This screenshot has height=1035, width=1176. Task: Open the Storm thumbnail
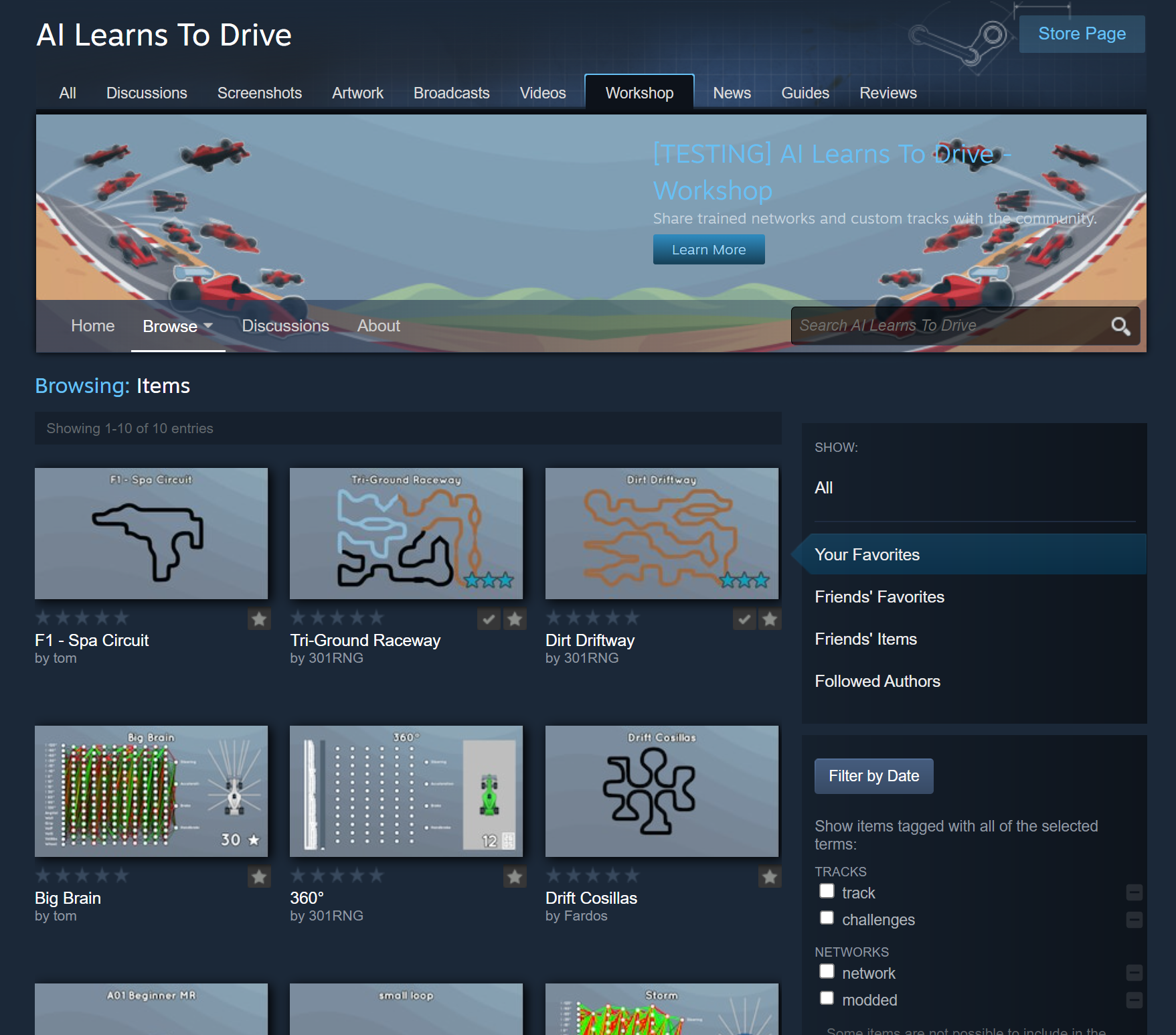tap(662, 1010)
